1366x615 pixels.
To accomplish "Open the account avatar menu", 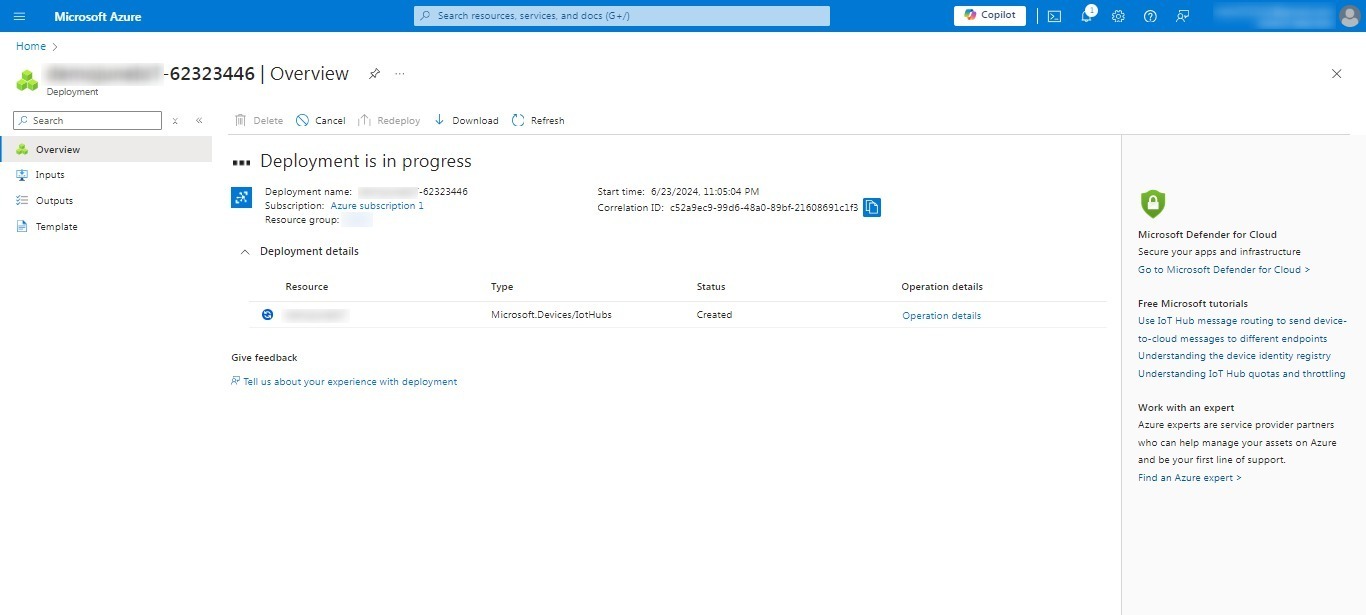I will [x=1349, y=16].
